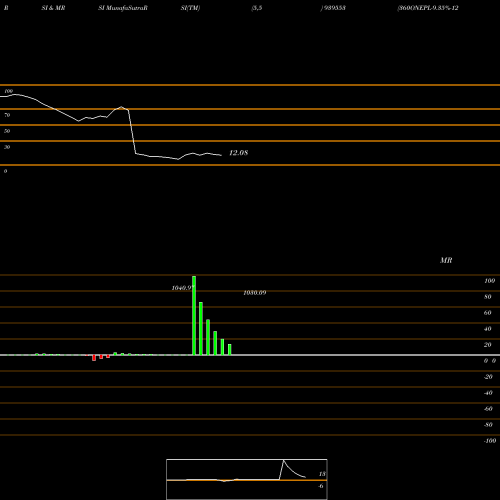Click the MR axis label -100
Screen dimensions: 500x500
pos(490,441)
